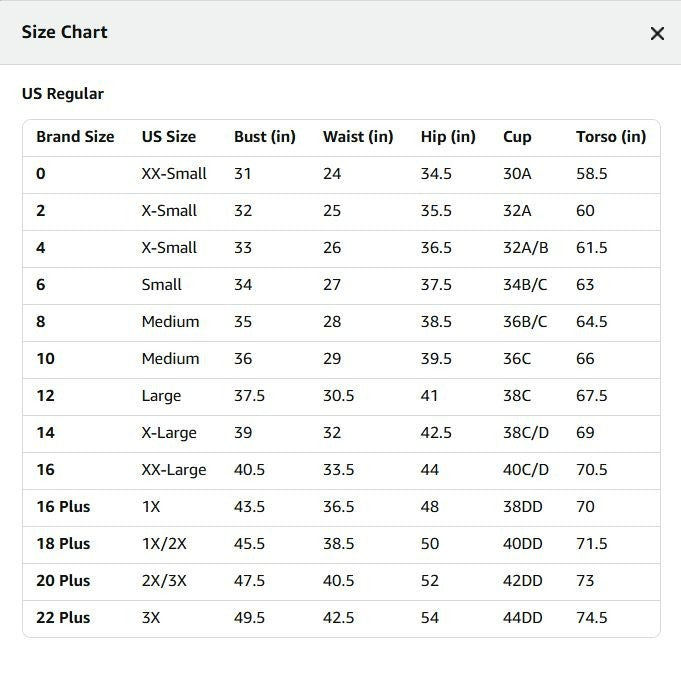Screen dimensions: 681x677
Task: Click the Torso (in) column header
Action: (611, 137)
